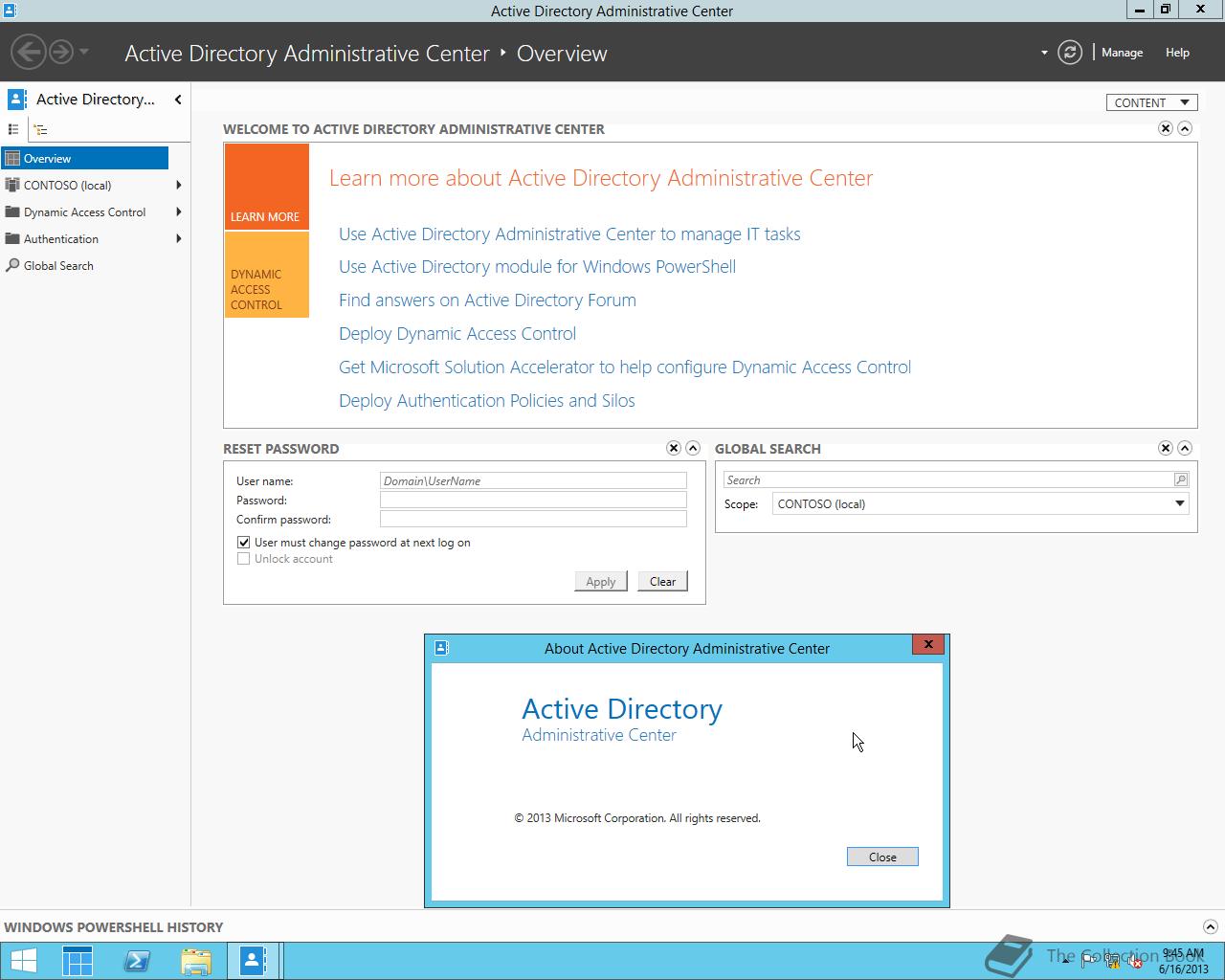
Task: Focus the Confirm password field
Action: (533, 519)
